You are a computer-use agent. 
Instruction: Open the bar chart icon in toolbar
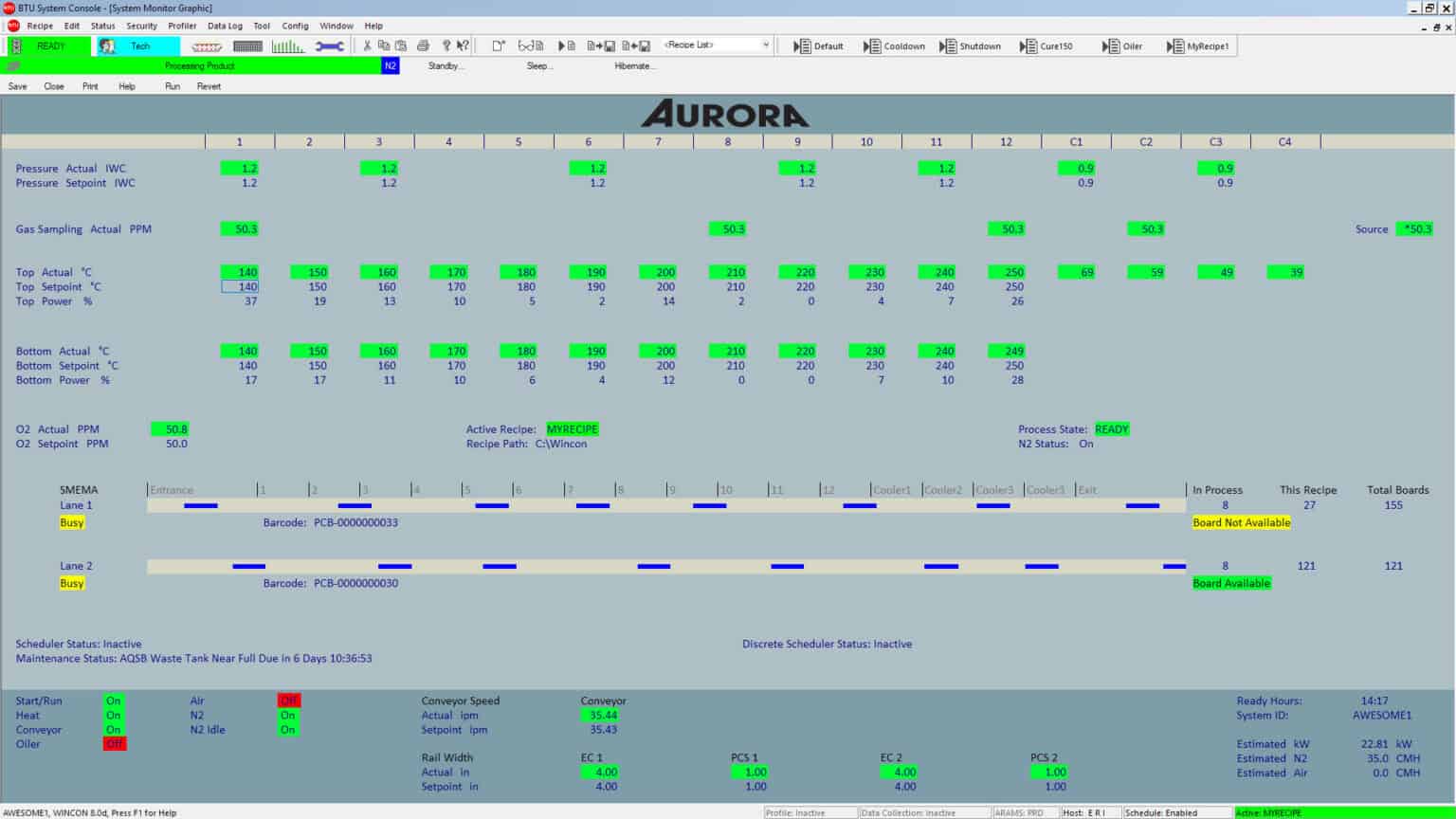(x=287, y=46)
